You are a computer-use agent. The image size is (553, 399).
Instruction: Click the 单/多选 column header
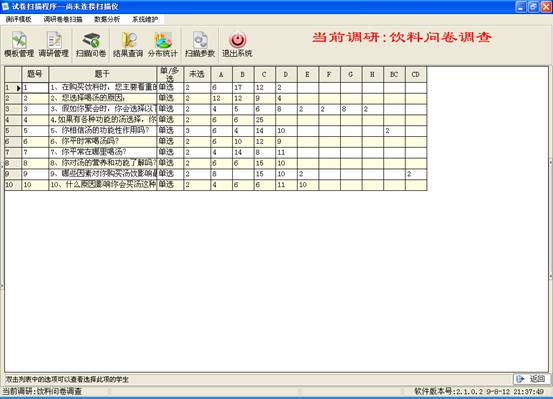pos(170,74)
